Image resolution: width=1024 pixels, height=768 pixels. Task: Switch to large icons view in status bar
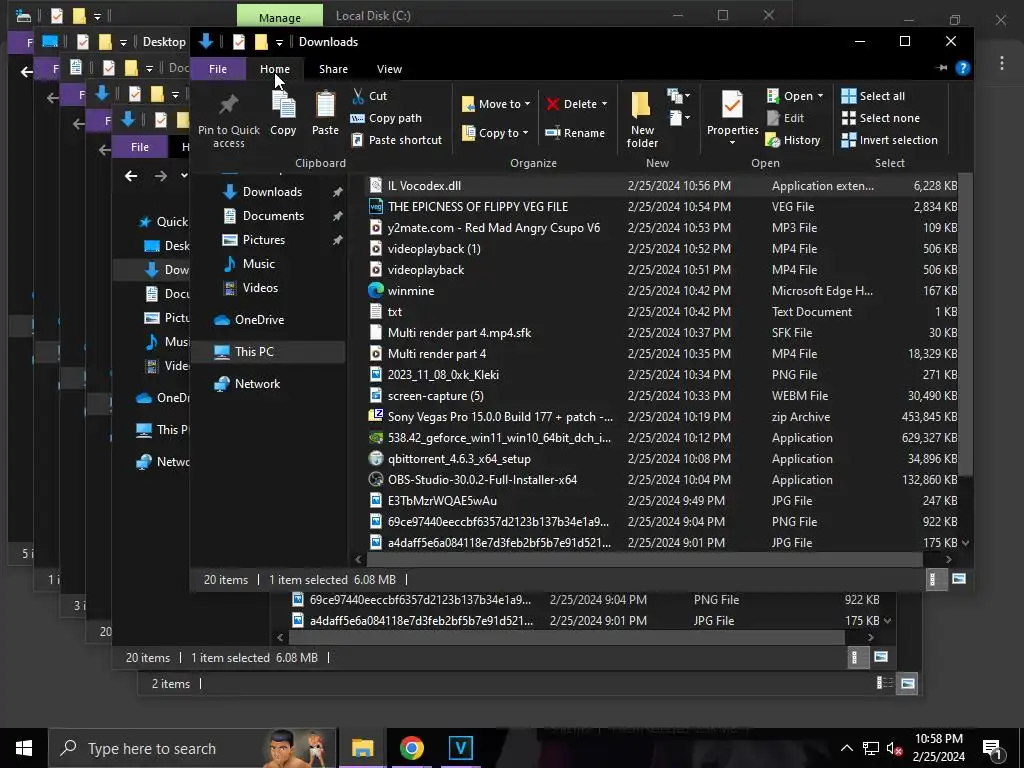959,579
